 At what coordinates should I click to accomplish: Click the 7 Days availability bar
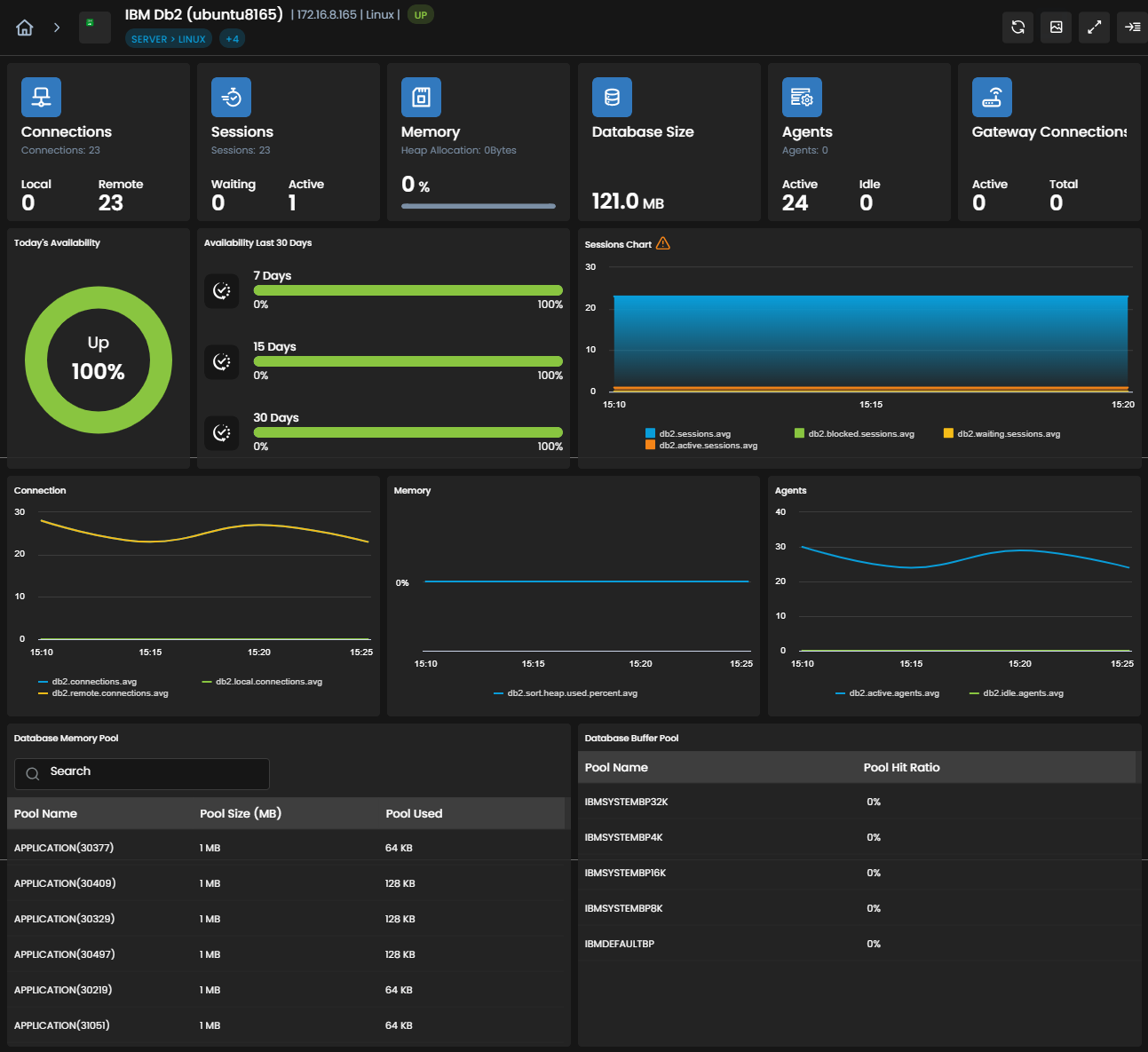408,290
